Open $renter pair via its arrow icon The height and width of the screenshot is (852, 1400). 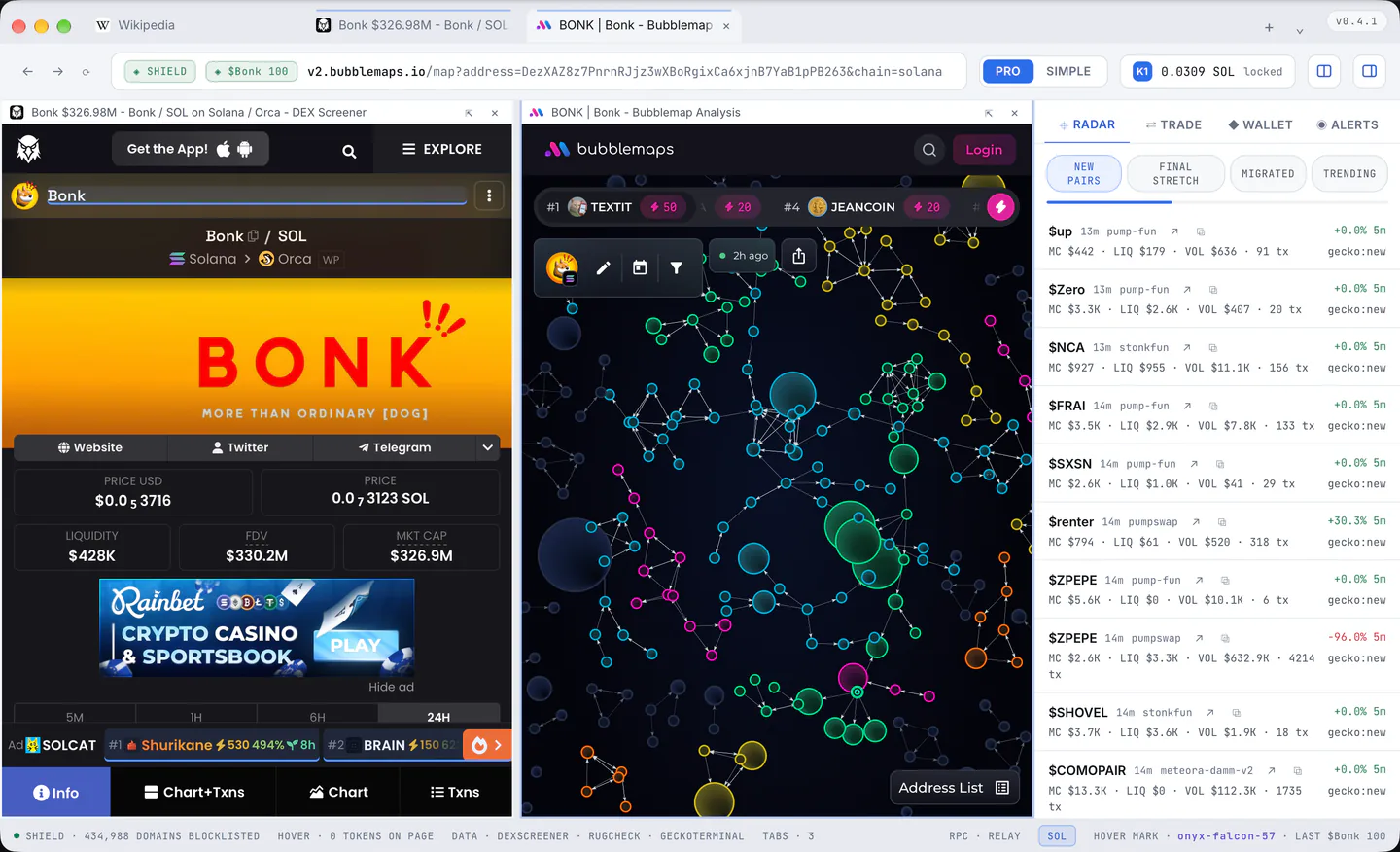point(1196,522)
